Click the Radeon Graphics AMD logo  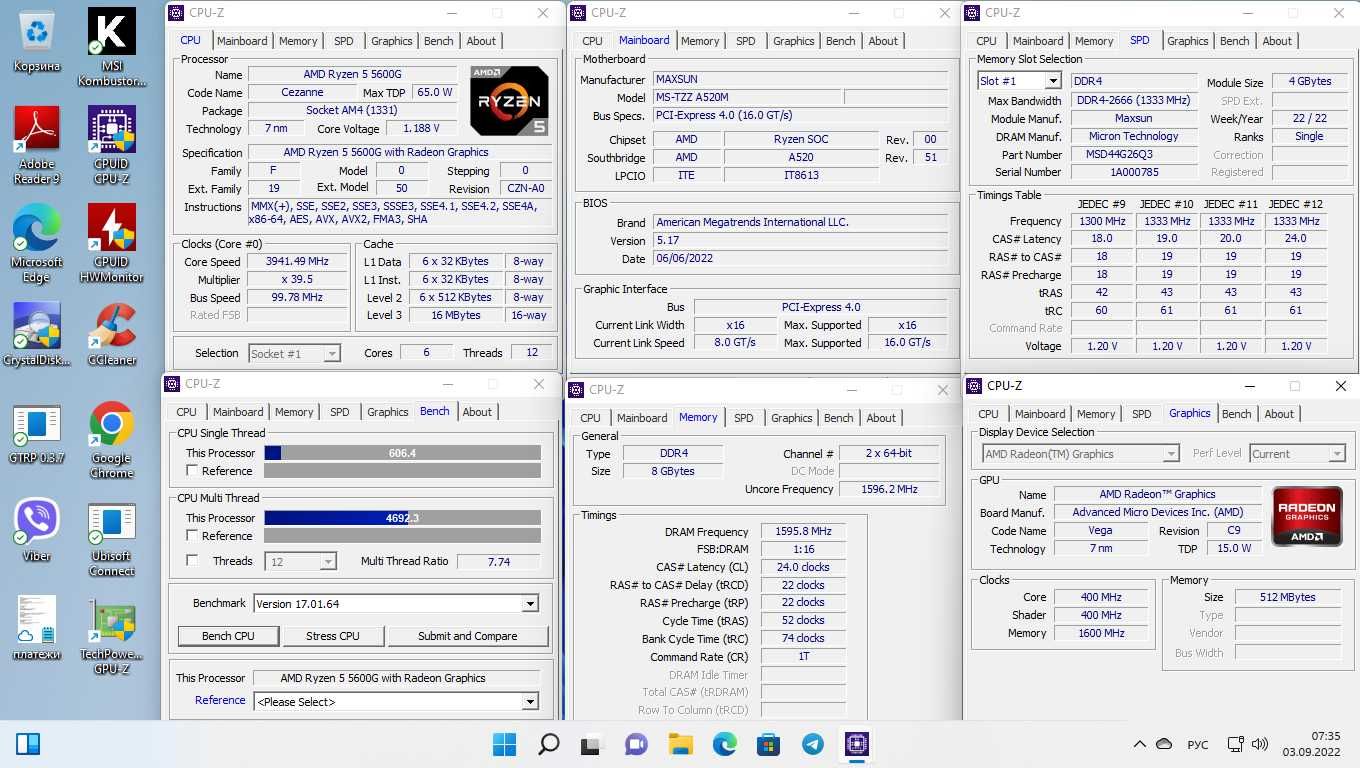[1306, 516]
